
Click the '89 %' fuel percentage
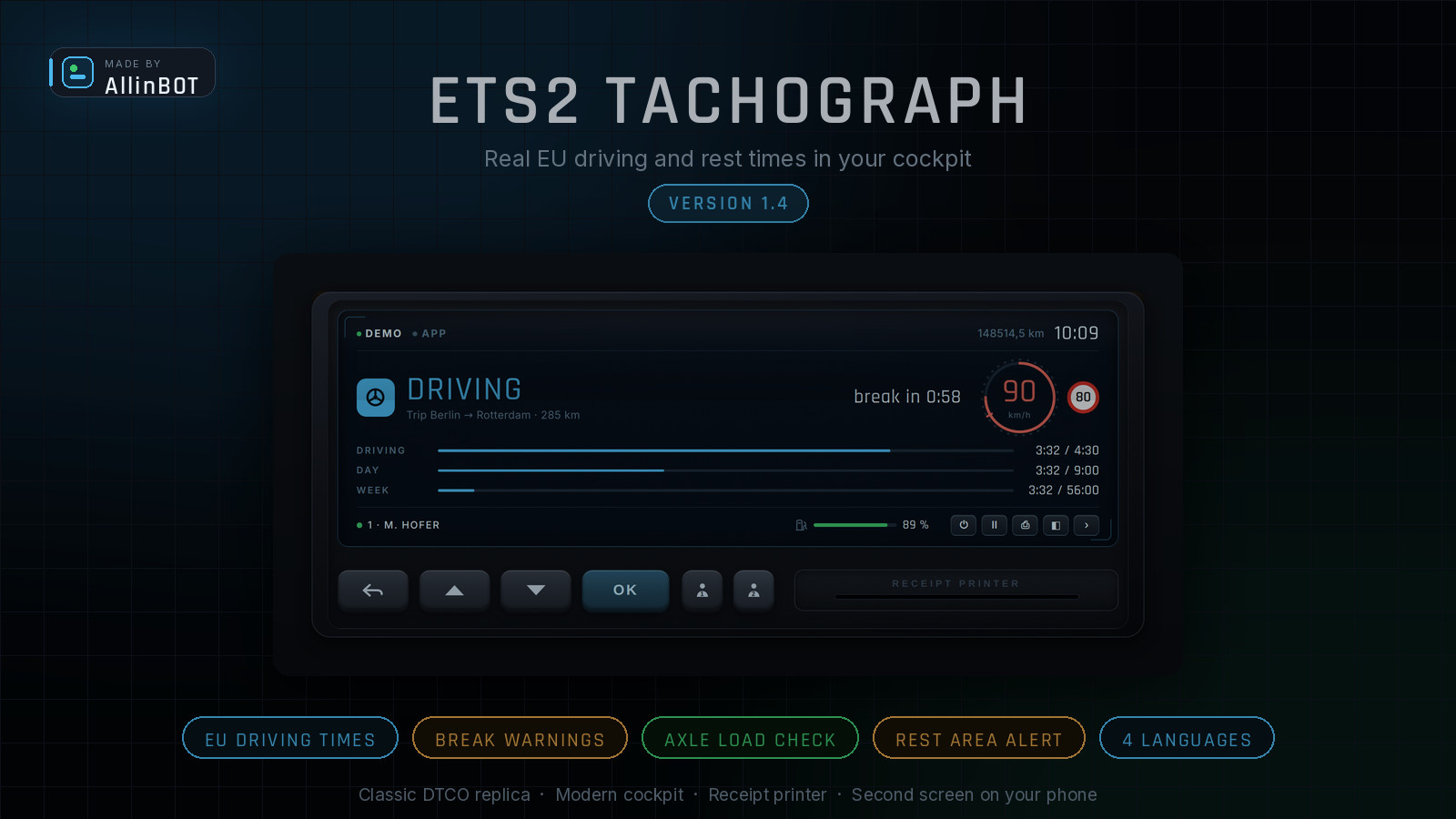915,525
